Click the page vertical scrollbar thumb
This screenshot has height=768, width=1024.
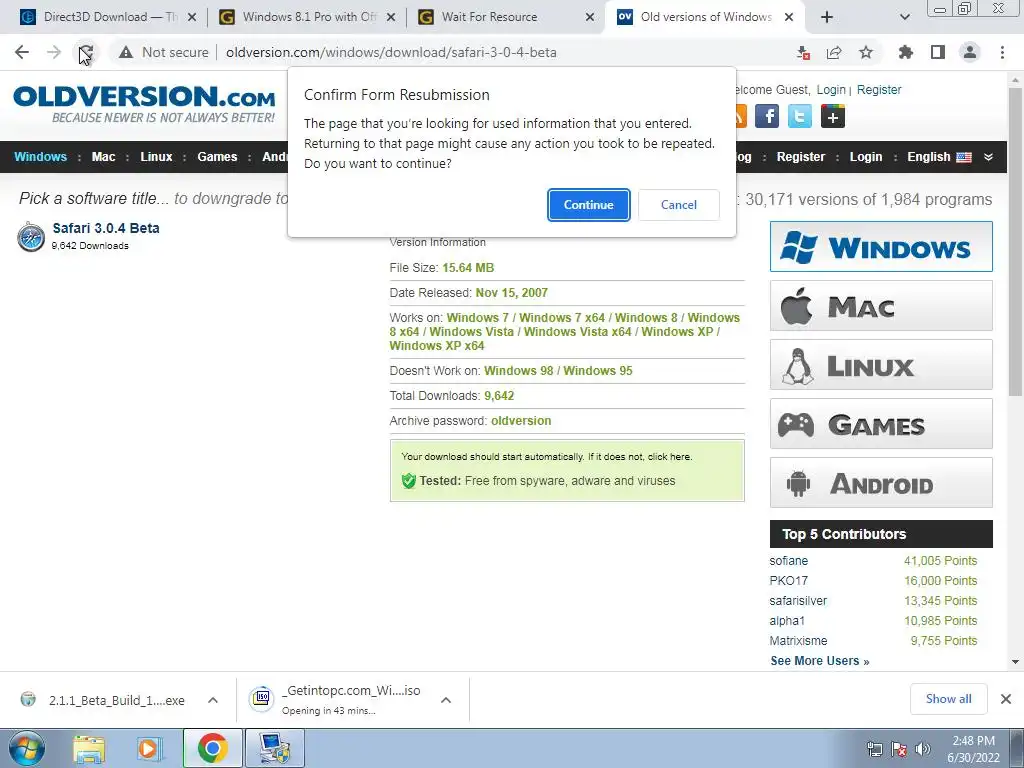pyautogui.click(x=1015, y=242)
